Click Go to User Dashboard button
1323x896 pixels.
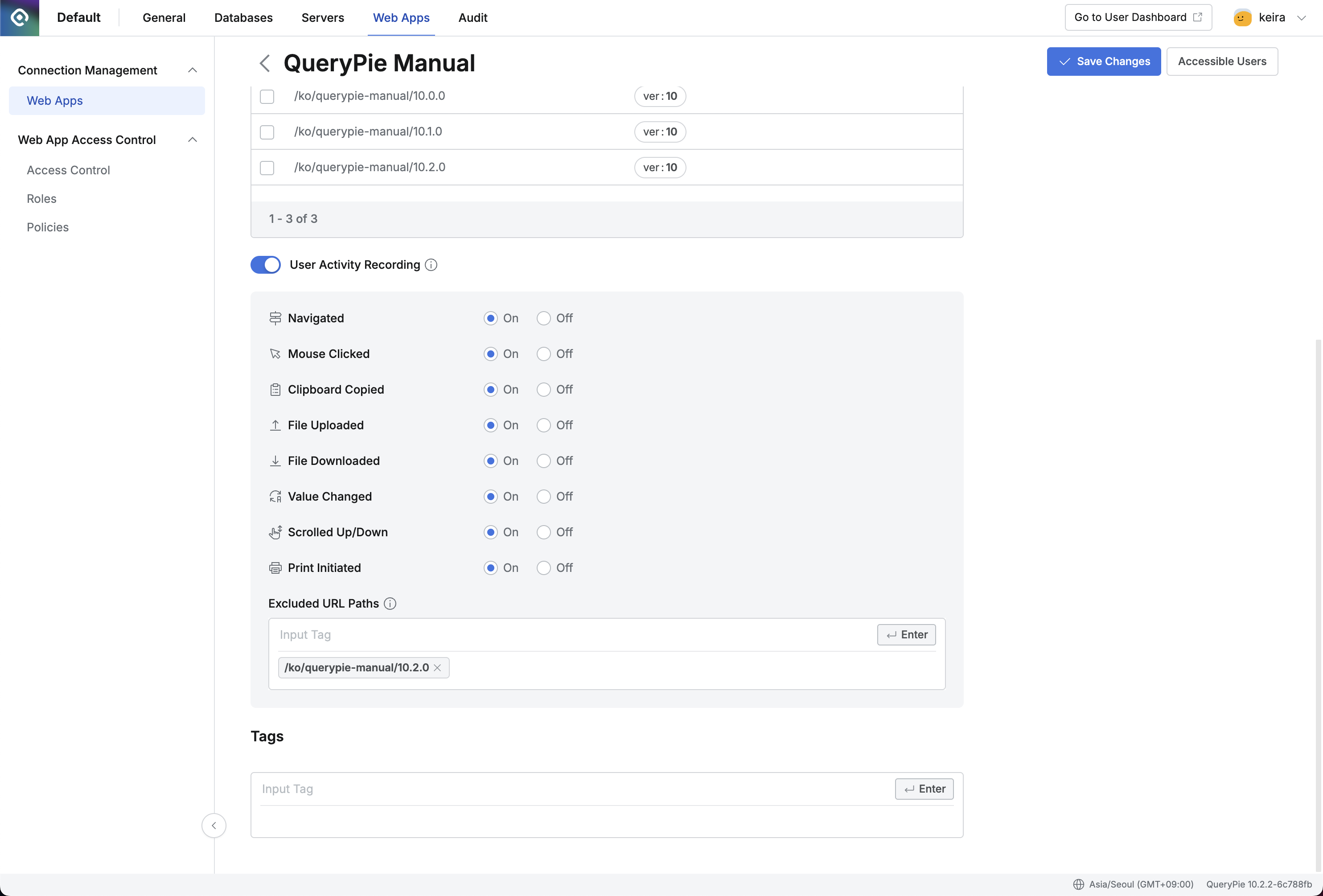pos(1138,18)
